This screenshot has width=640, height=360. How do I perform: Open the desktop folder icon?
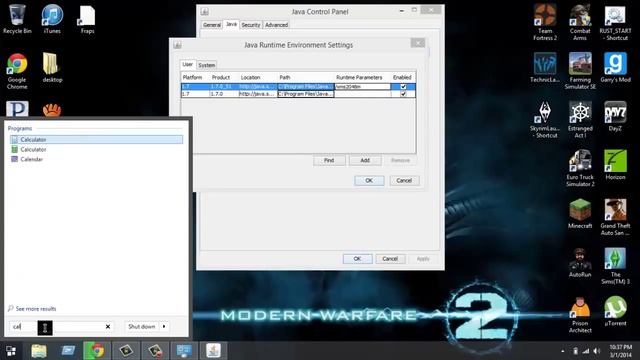52,67
